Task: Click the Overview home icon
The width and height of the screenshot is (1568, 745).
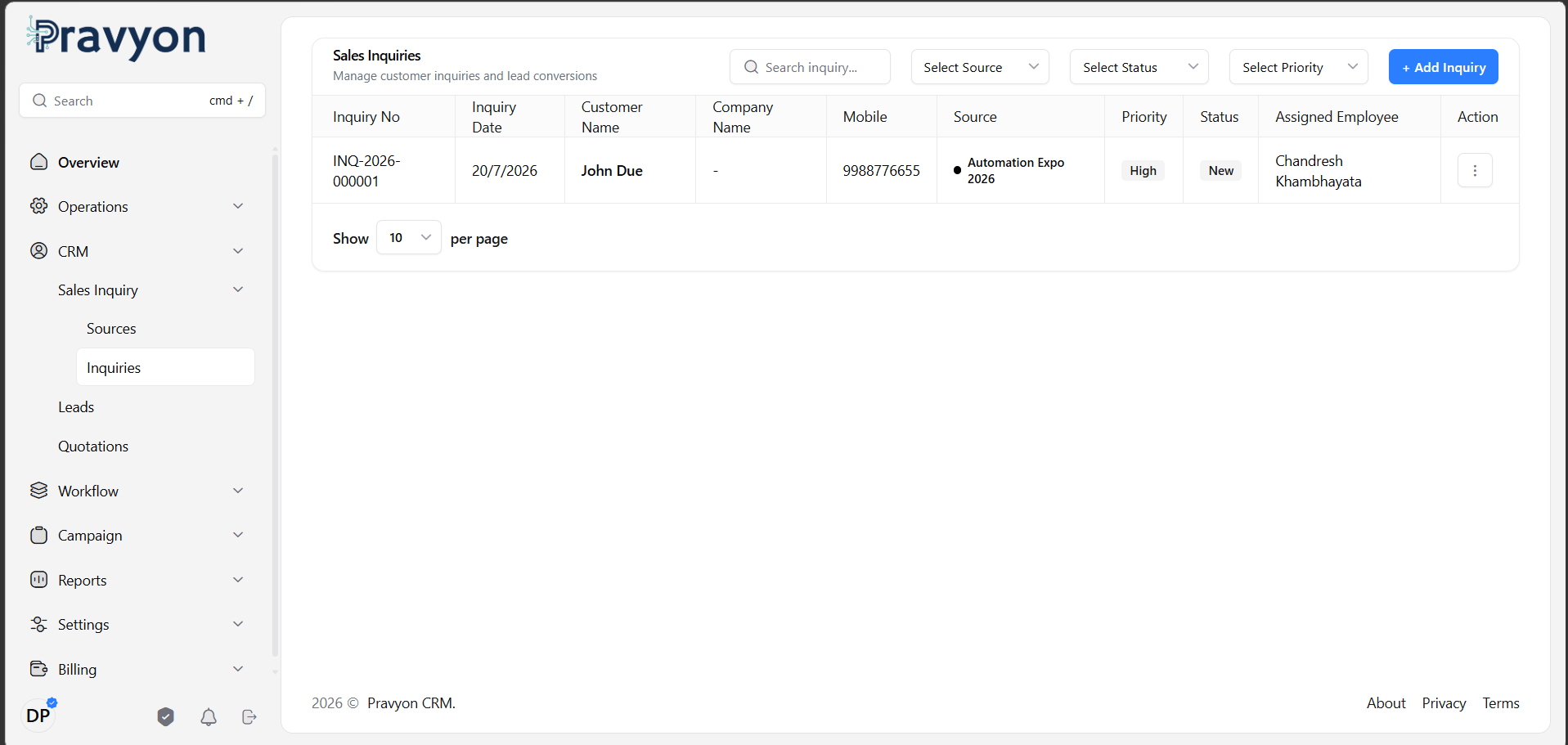Action: 38,162
